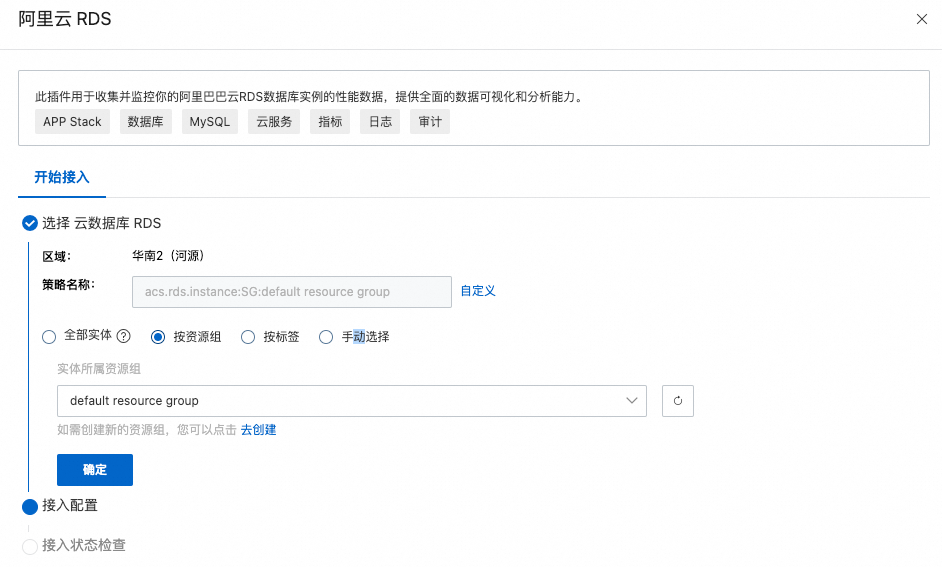
Task: Switch to the 开始接入 tab
Action: coord(62,177)
